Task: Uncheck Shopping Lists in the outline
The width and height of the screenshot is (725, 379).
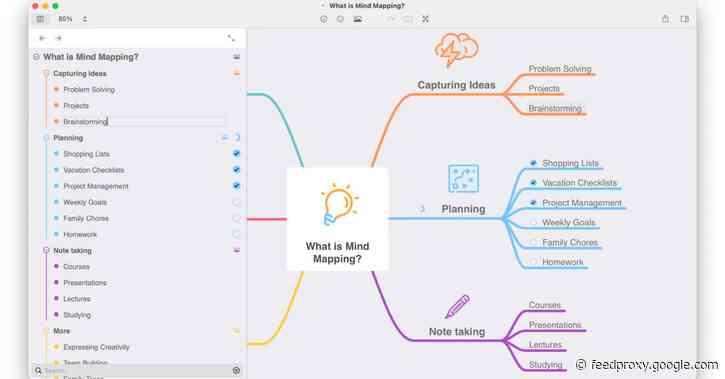Action: (237, 153)
